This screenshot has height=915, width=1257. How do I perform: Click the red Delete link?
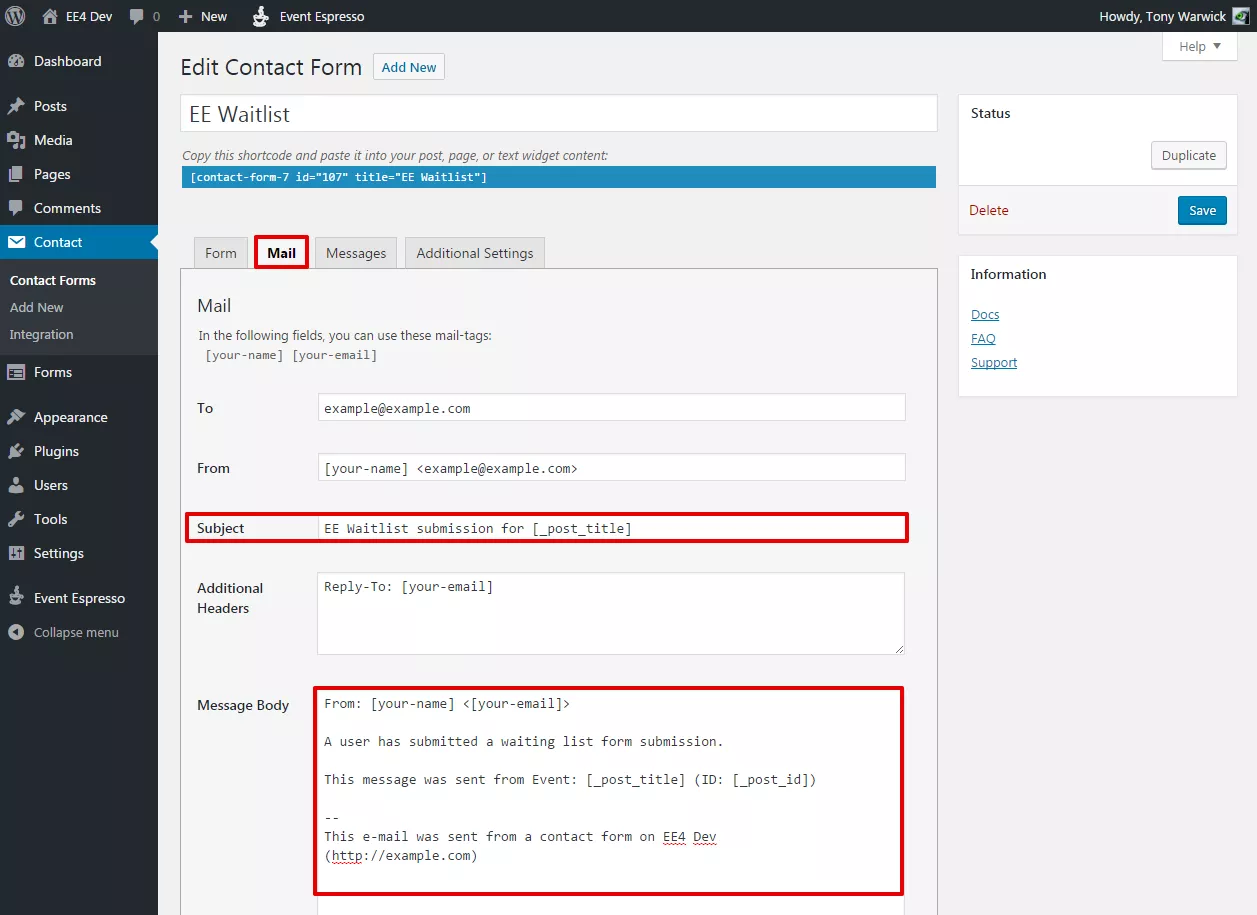pyautogui.click(x=989, y=210)
